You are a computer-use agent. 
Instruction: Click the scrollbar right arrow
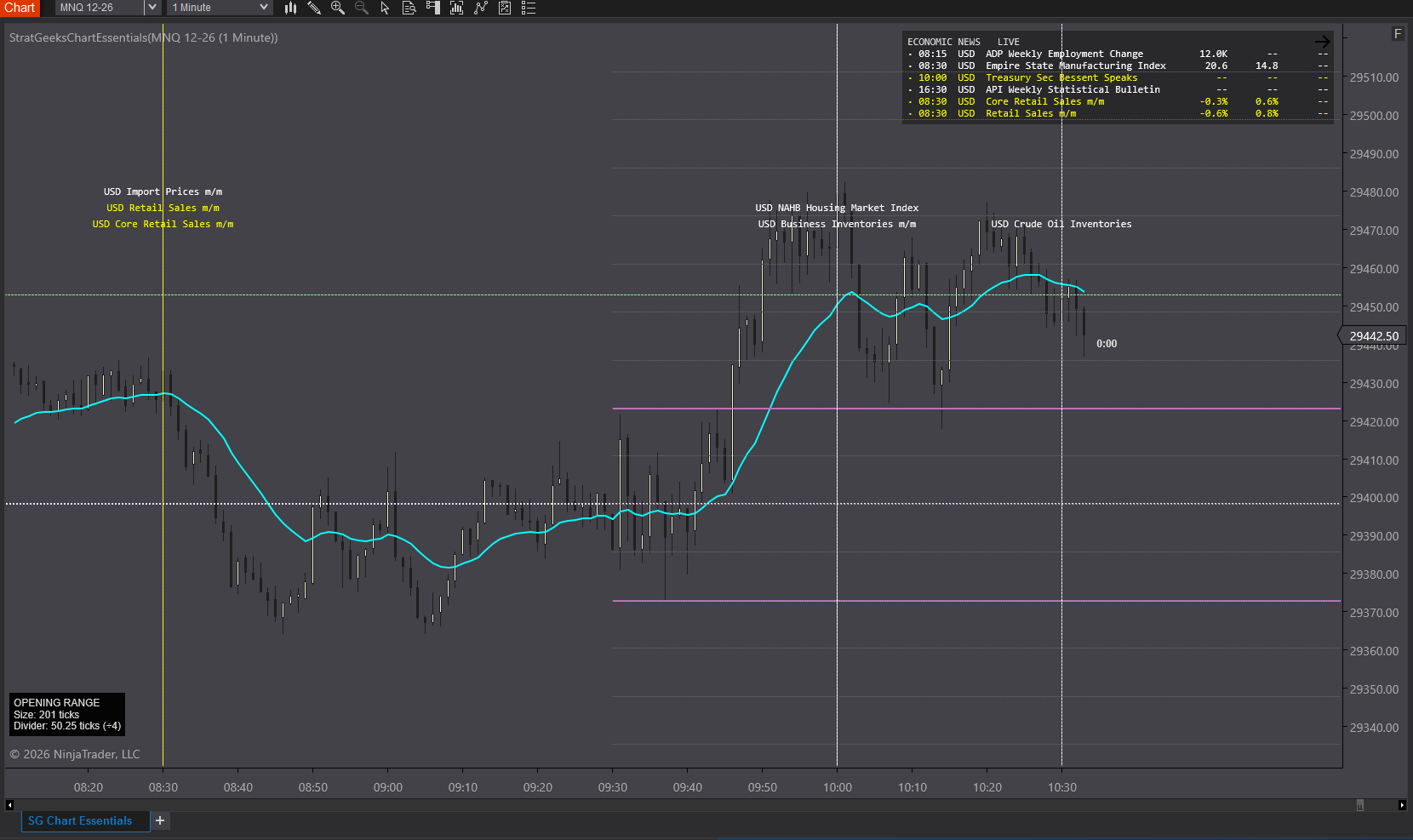pyautogui.click(x=1402, y=805)
